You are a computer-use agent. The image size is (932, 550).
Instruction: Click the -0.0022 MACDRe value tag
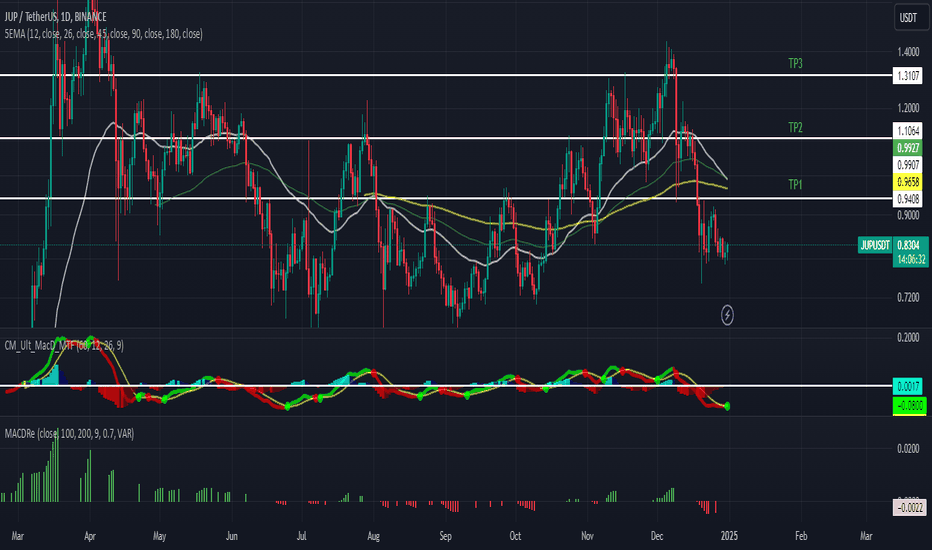coord(909,507)
